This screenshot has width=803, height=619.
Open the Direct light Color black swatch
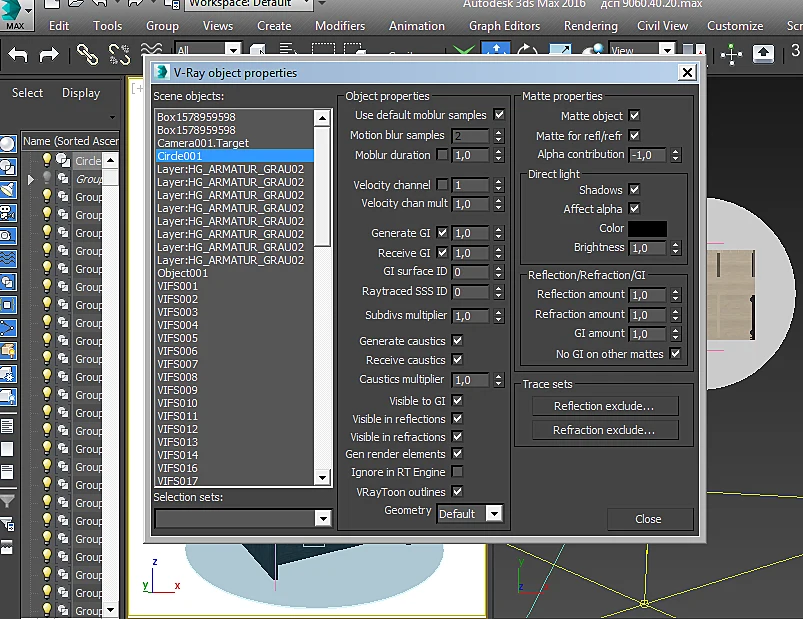tap(647, 228)
